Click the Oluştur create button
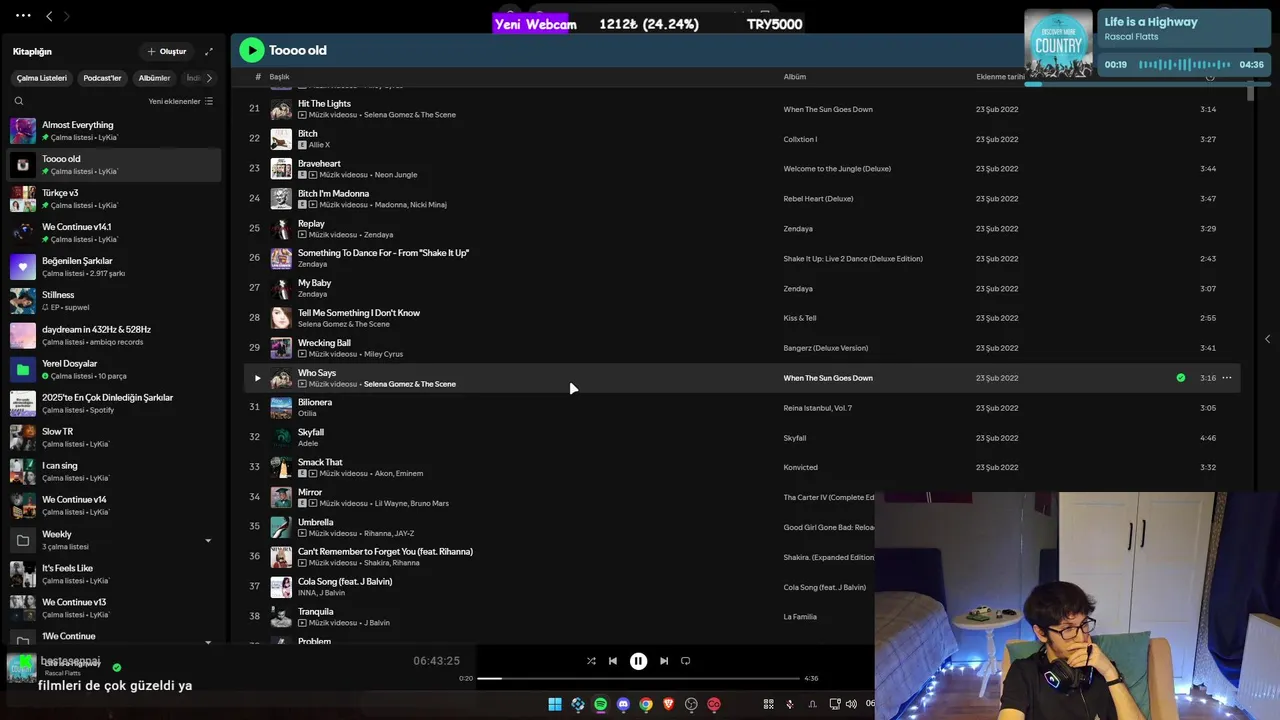The width and height of the screenshot is (1280, 720). click(x=167, y=51)
